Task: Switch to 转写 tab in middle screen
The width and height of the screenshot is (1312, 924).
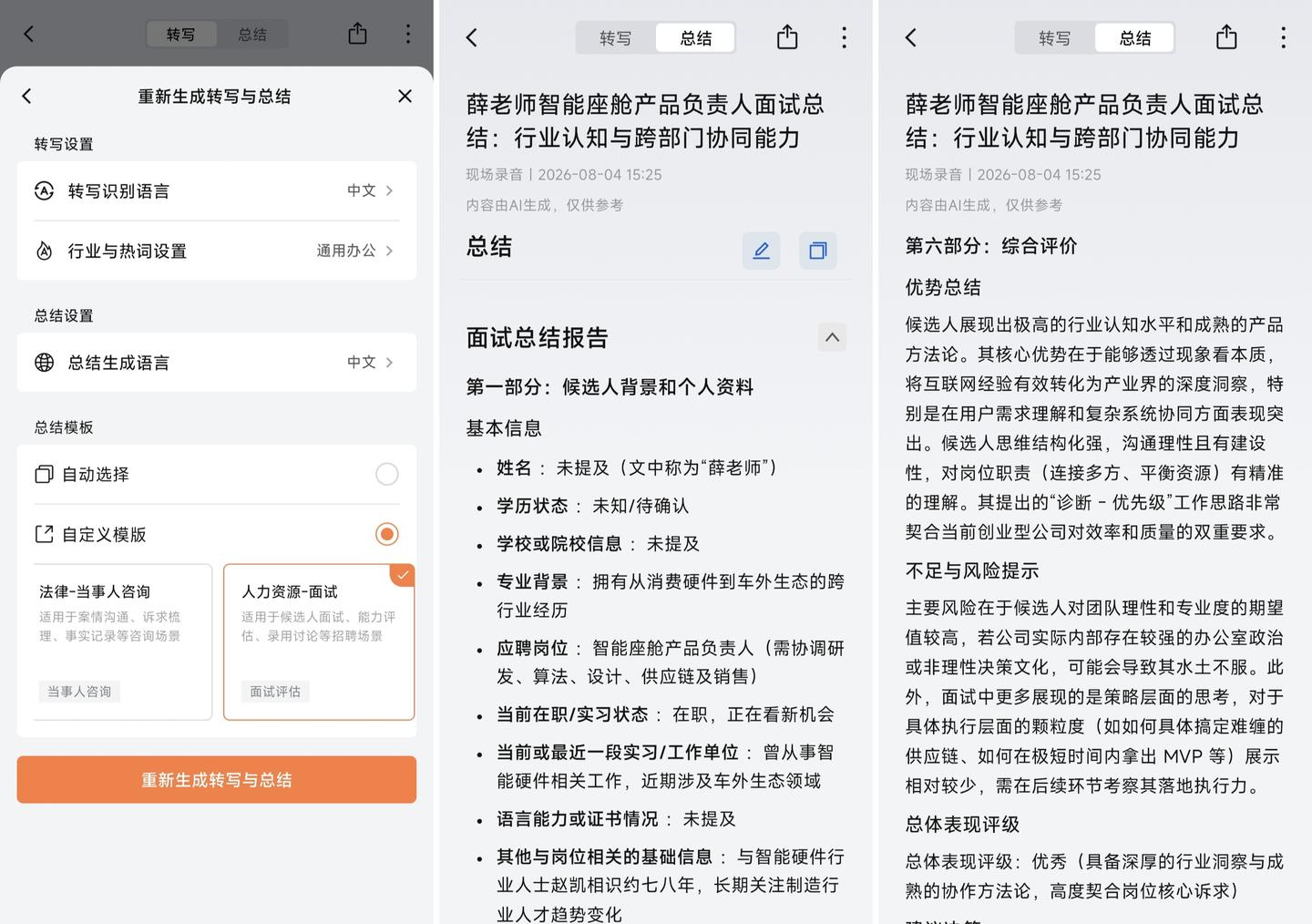Action: 615,38
